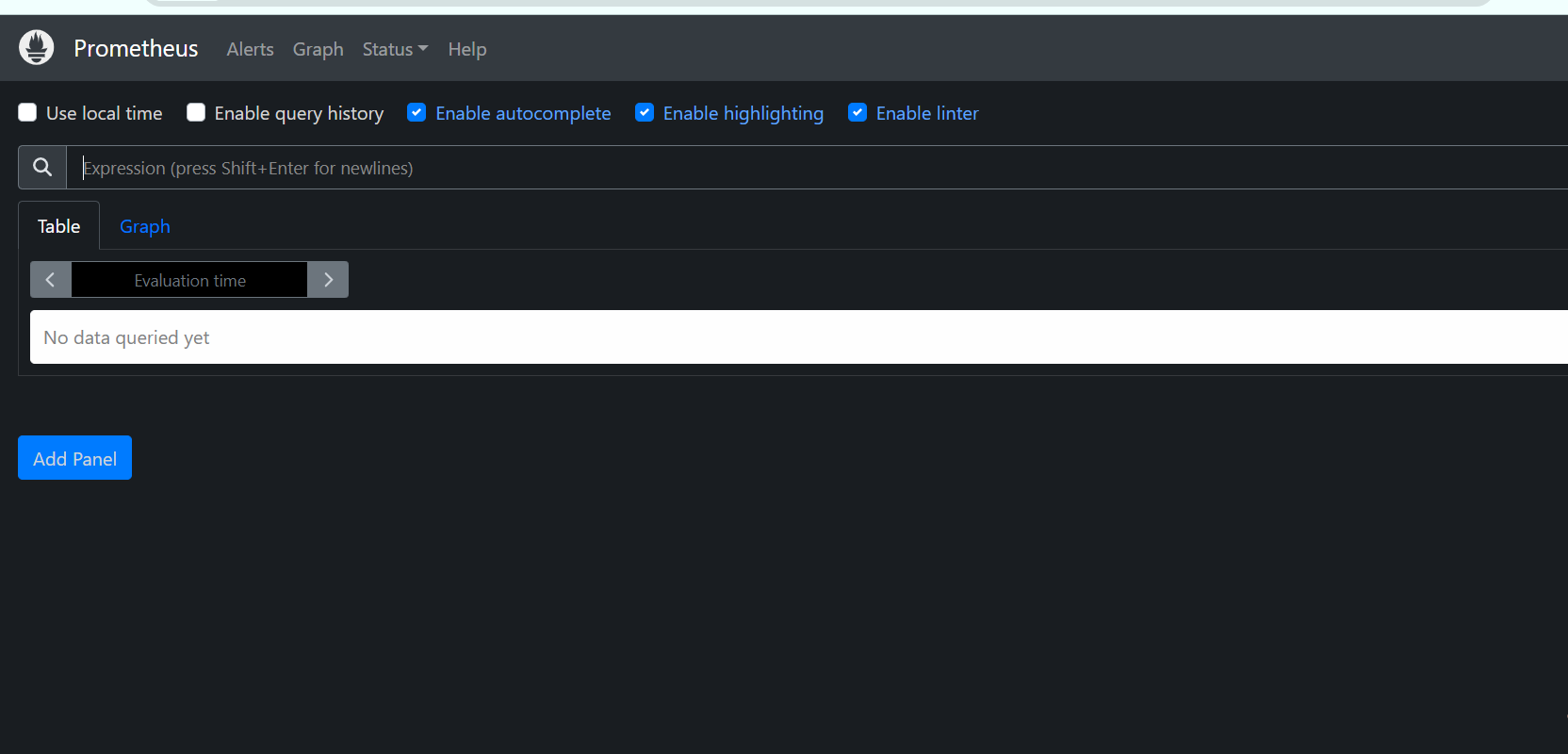Focus the Expression query input field
Image resolution: width=1568 pixels, height=754 pixels.
pyautogui.click(x=817, y=168)
